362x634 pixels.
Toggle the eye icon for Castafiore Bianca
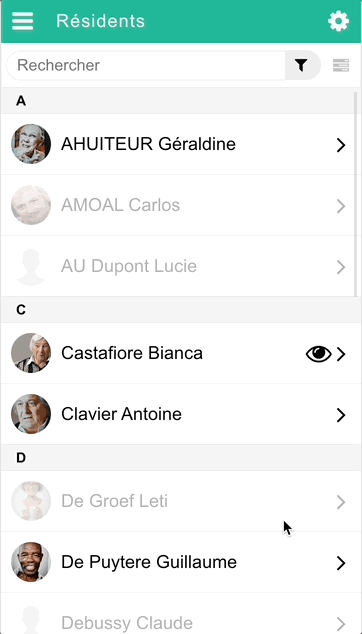click(318, 354)
